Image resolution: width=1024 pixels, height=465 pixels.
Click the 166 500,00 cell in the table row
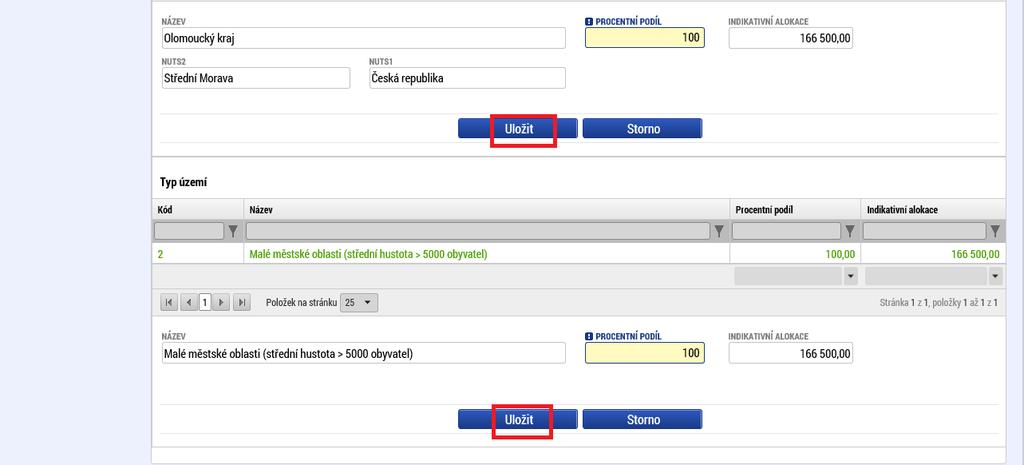(933, 254)
